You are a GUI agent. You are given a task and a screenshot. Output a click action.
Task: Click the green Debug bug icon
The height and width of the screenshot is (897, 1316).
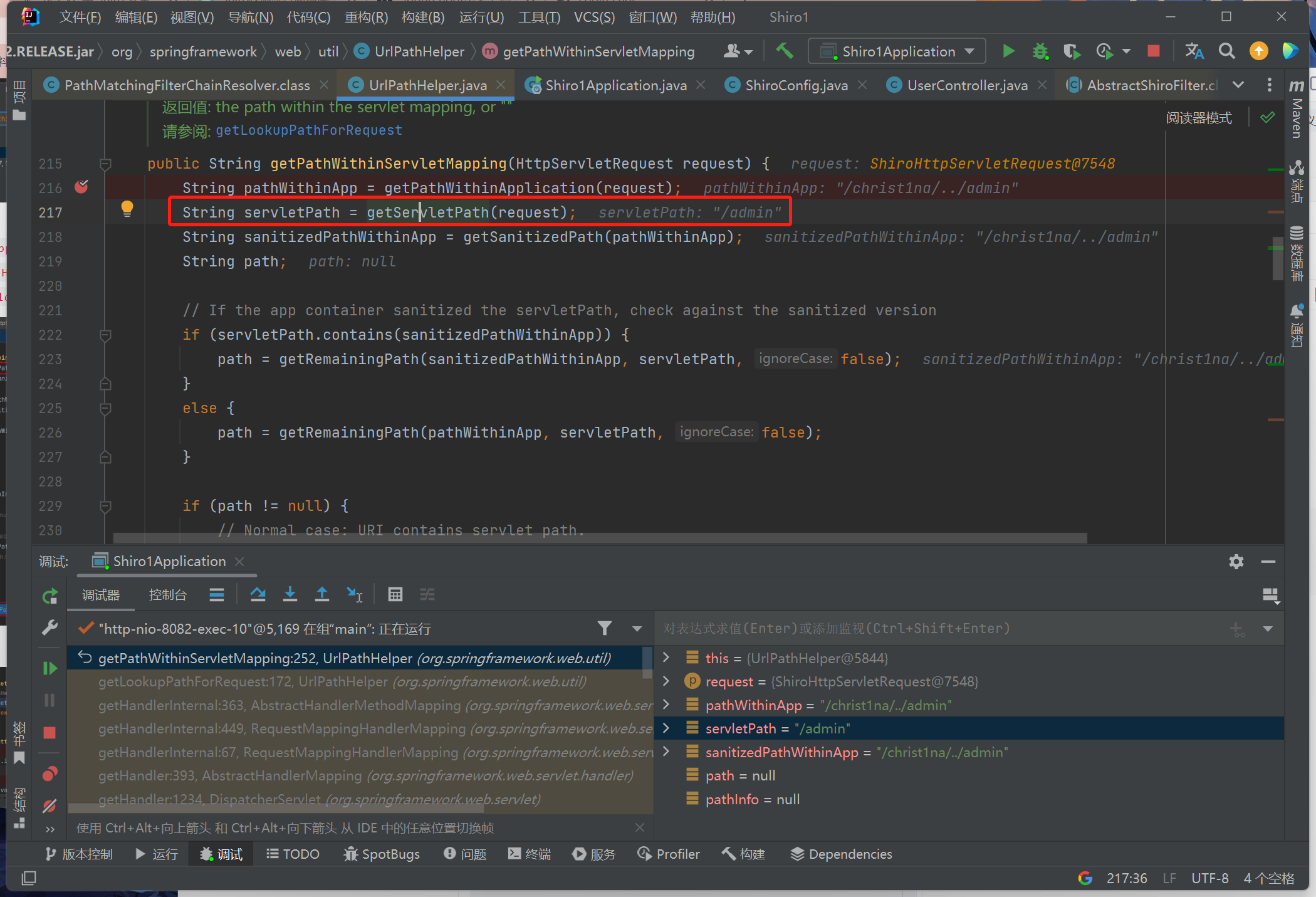[1040, 51]
